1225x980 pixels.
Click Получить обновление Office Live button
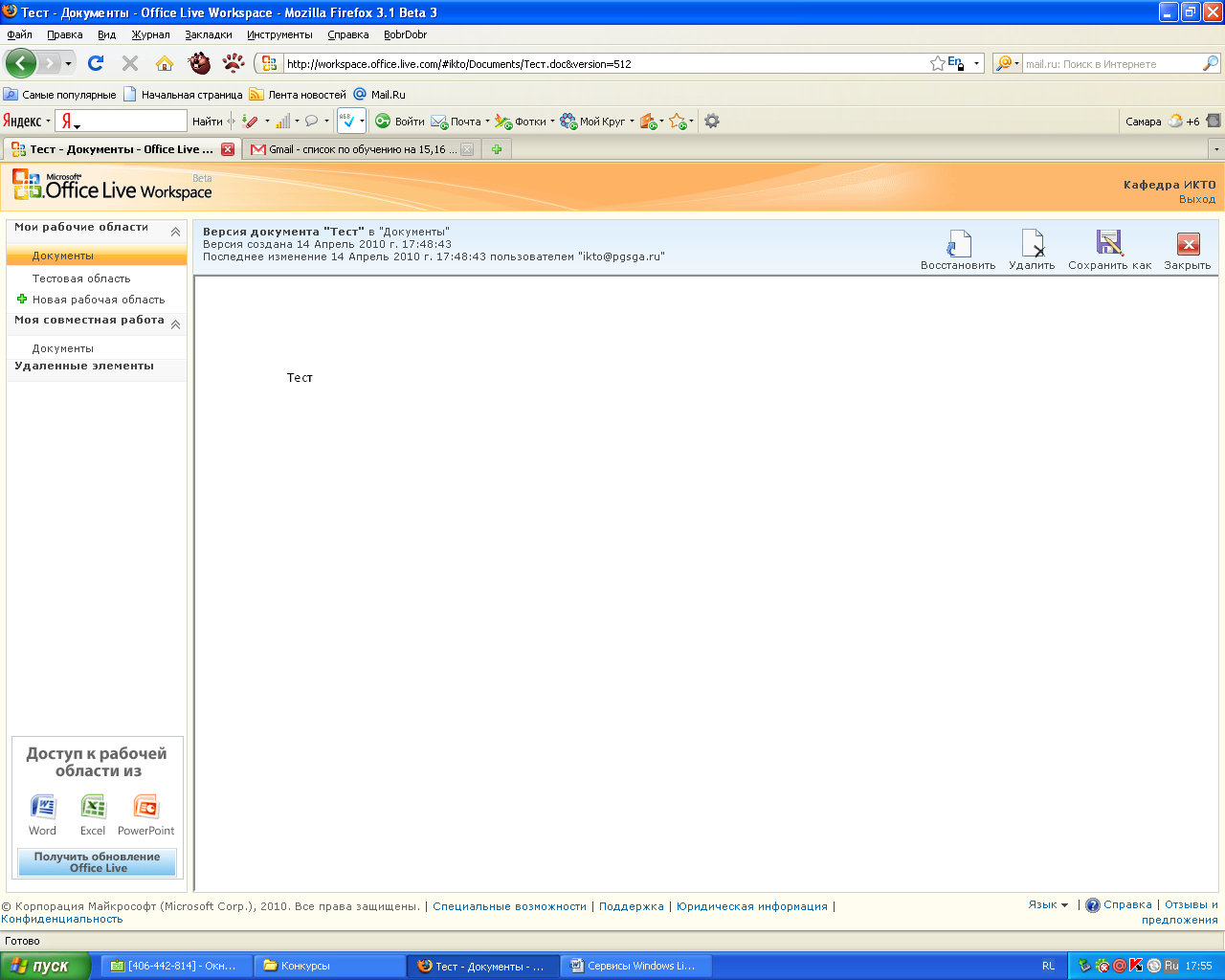(x=98, y=862)
